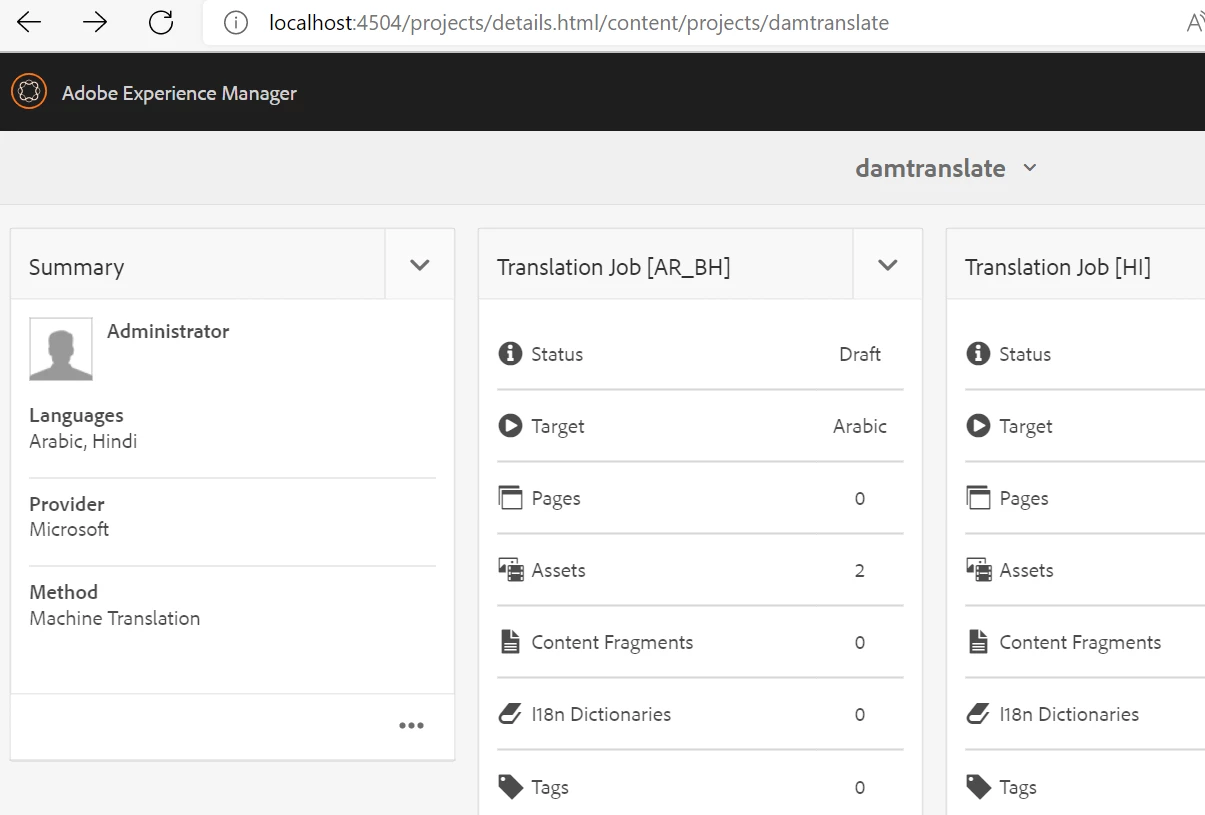Click Tags icon in AR_BH job
Image resolution: width=1205 pixels, height=815 pixels.
tap(510, 787)
